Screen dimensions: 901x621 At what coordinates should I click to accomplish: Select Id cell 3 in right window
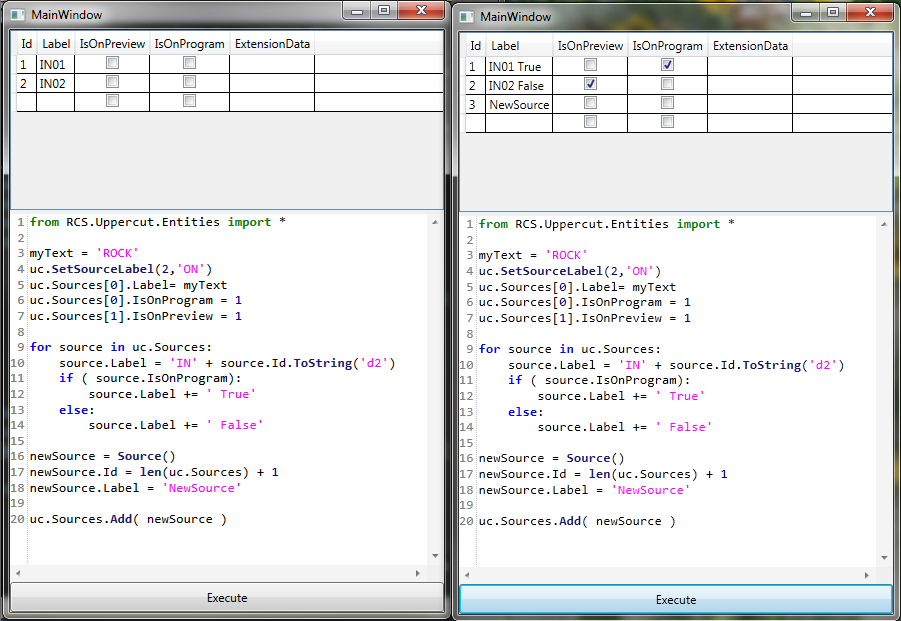tap(475, 105)
